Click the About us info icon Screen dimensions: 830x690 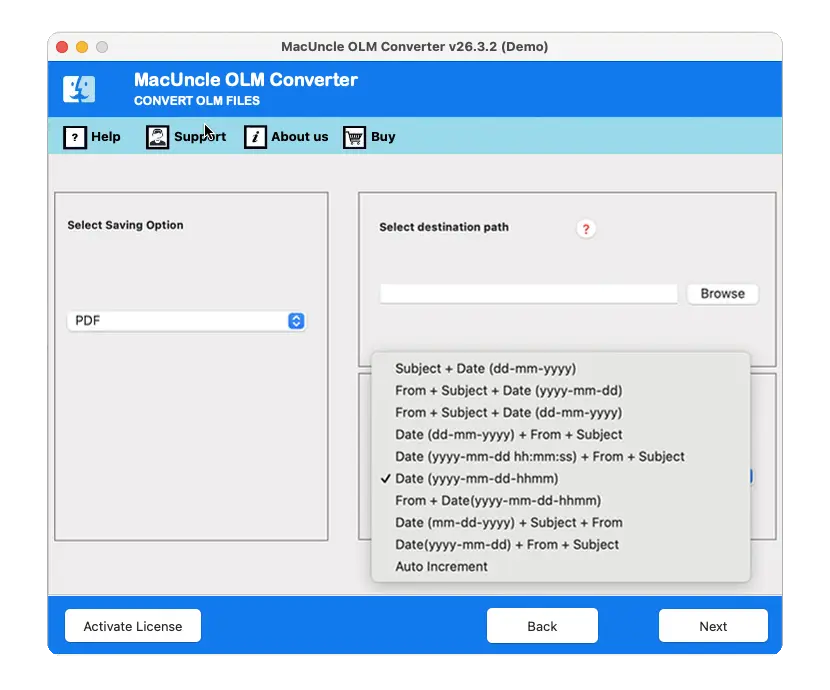pos(255,138)
